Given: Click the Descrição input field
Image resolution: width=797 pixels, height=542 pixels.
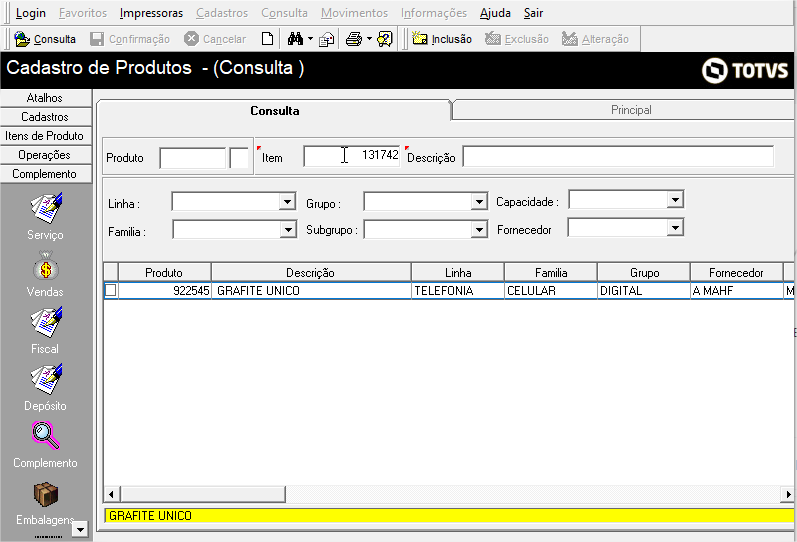Looking at the screenshot, I should (618, 156).
